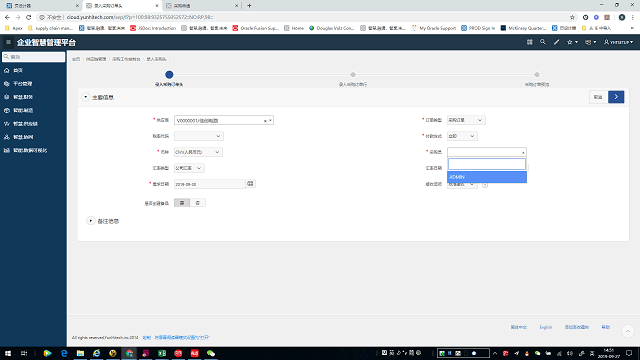
Task: Click the search box inside buyer dropdown
Action: click(487, 164)
